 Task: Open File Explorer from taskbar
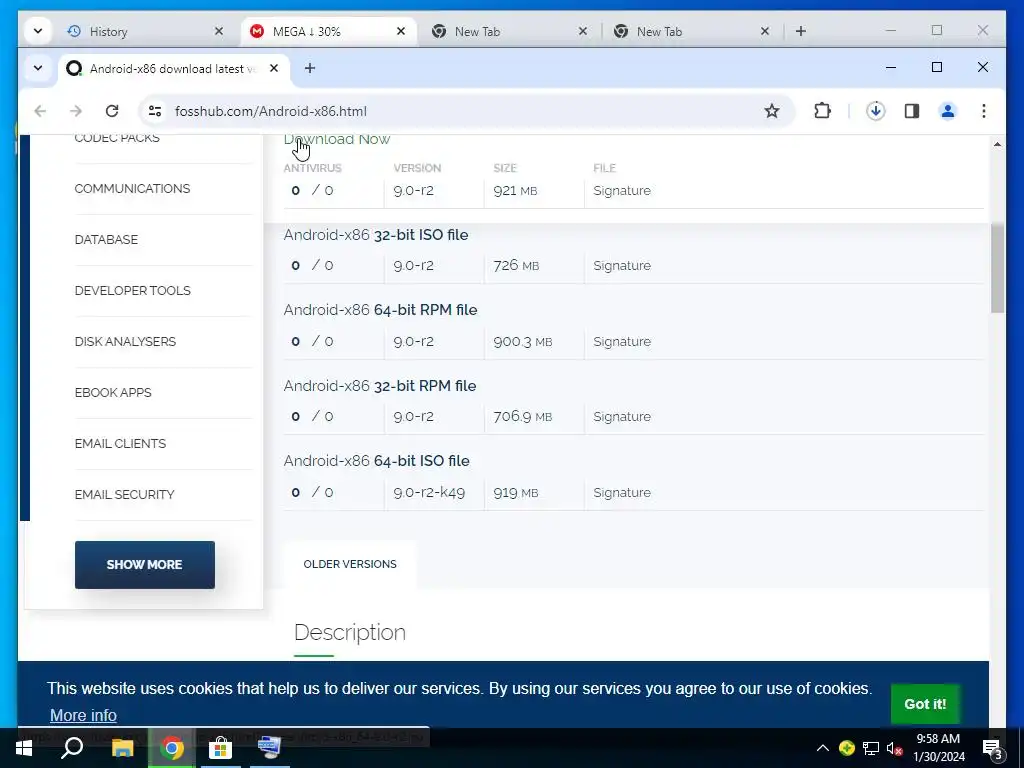pyautogui.click(x=122, y=748)
